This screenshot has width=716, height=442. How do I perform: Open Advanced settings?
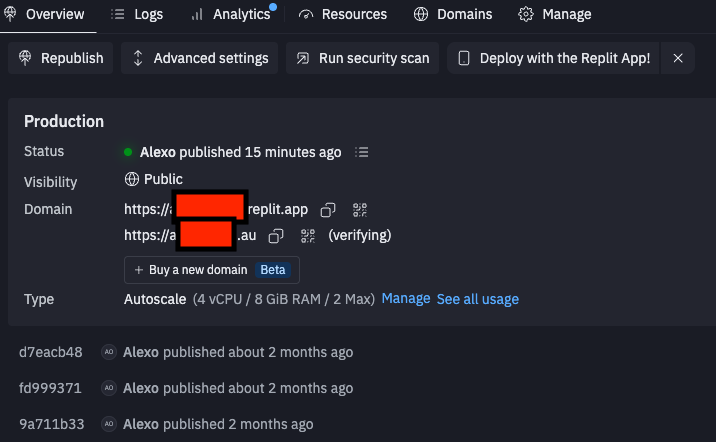pos(200,58)
